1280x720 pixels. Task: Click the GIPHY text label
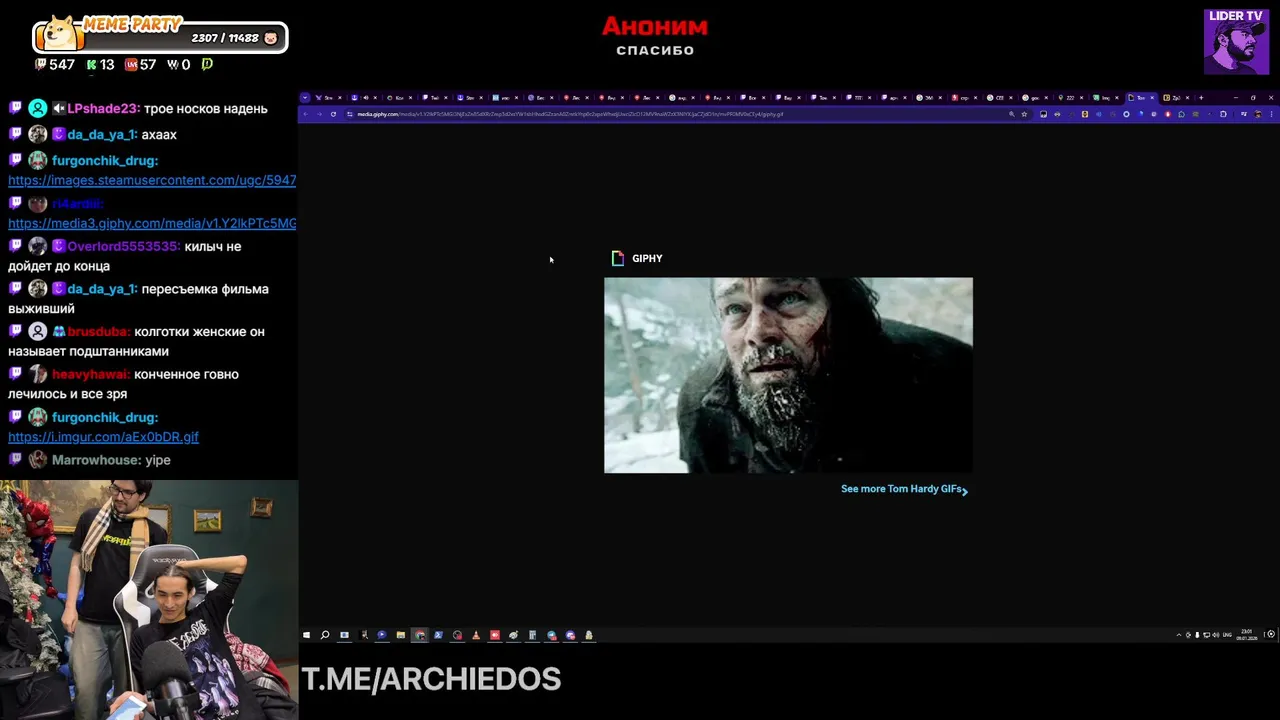point(647,258)
